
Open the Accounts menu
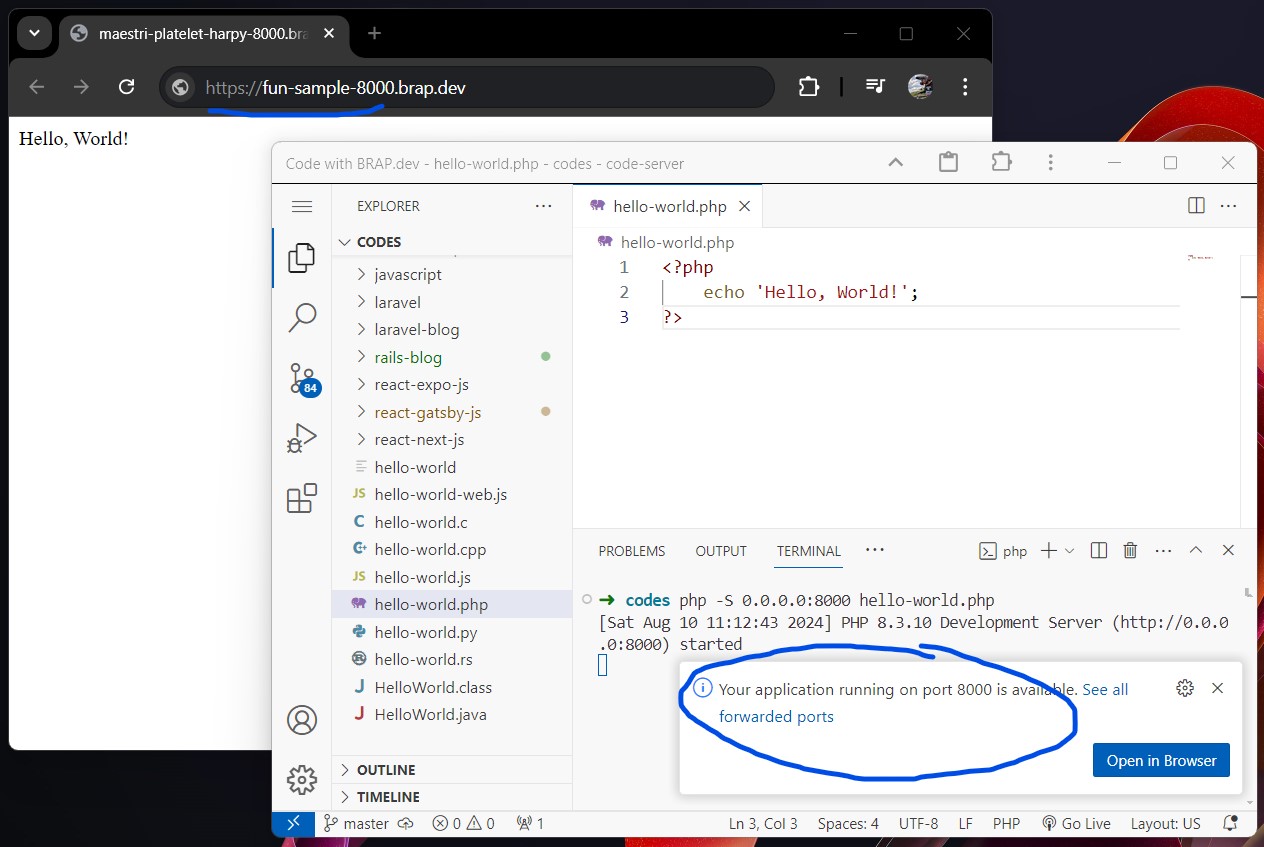coord(301,719)
